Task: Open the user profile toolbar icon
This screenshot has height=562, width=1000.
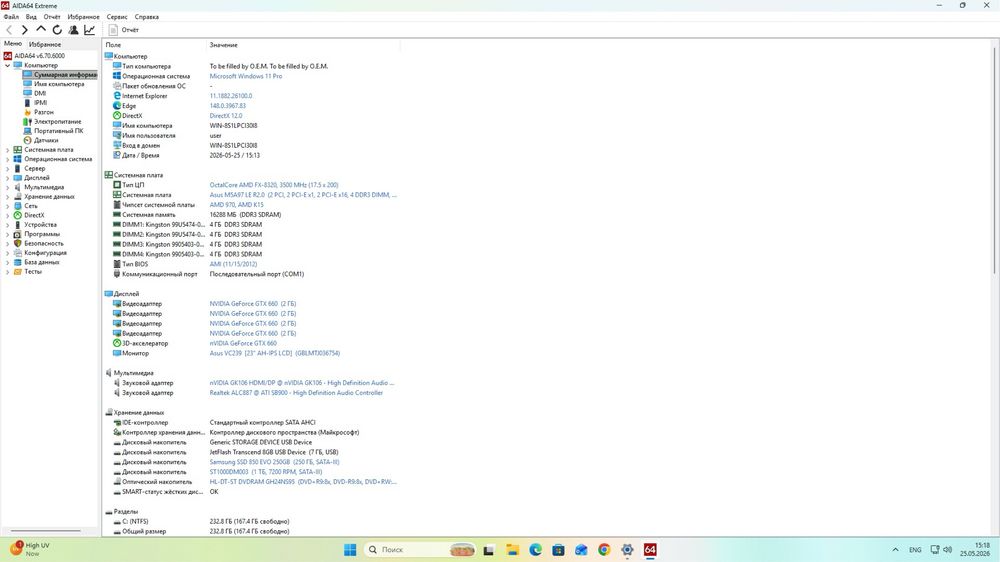Action: (73, 30)
